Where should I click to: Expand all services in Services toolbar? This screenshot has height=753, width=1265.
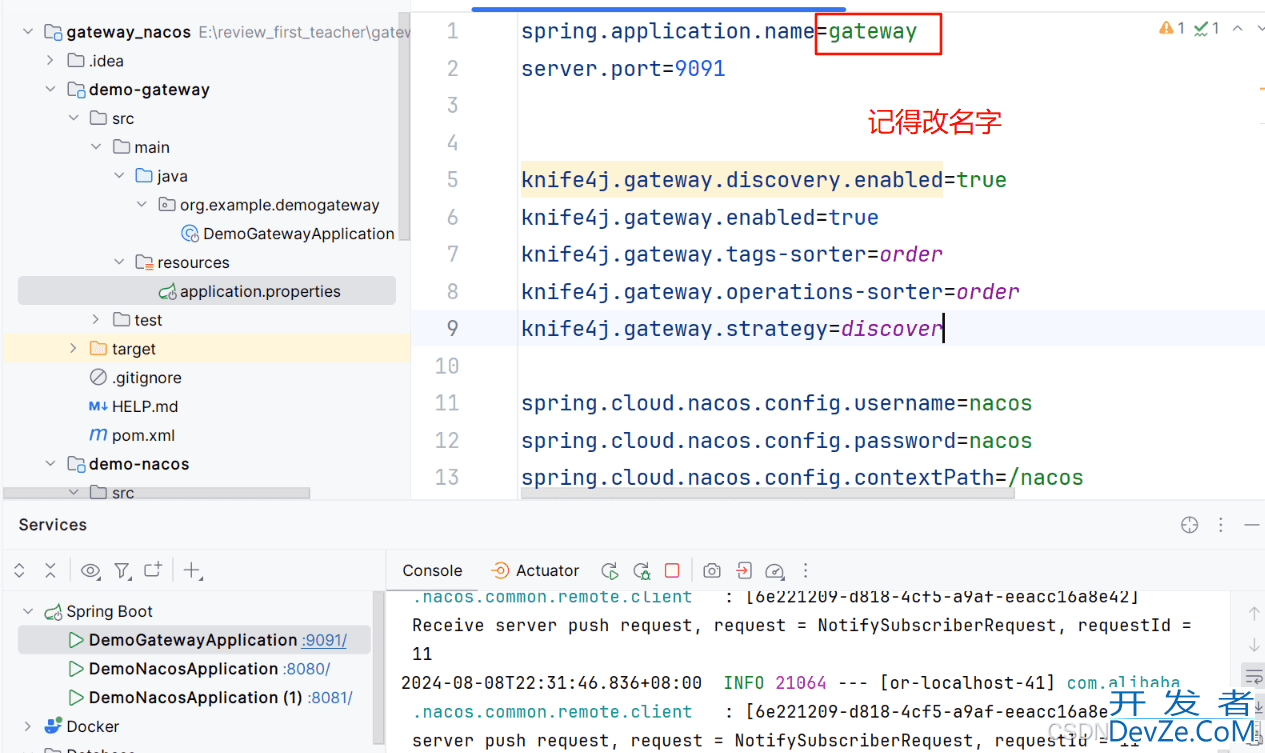click(x=19, y=571)
